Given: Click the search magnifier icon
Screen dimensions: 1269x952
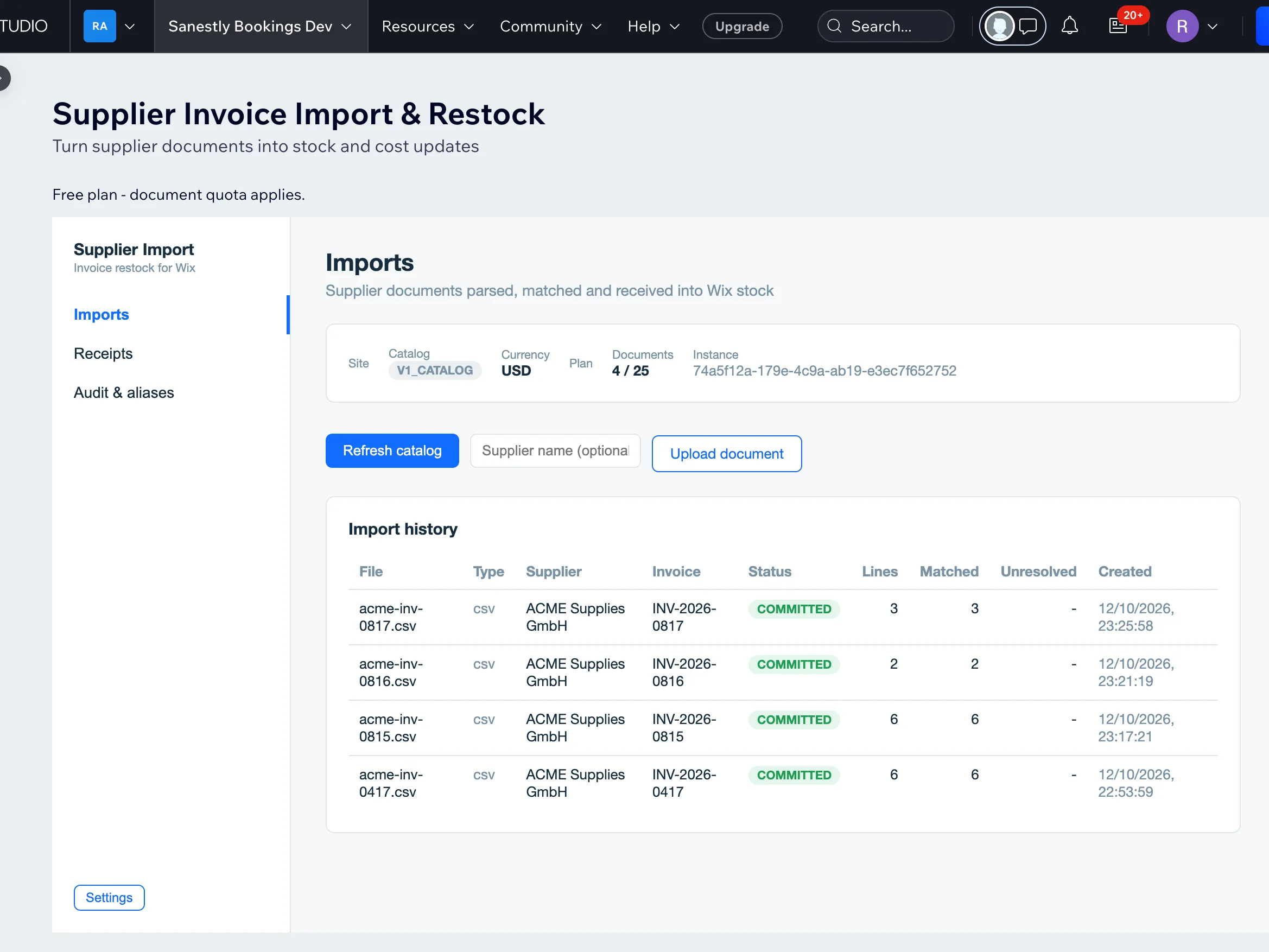Looking at the screenshot, I should [835, 26].
